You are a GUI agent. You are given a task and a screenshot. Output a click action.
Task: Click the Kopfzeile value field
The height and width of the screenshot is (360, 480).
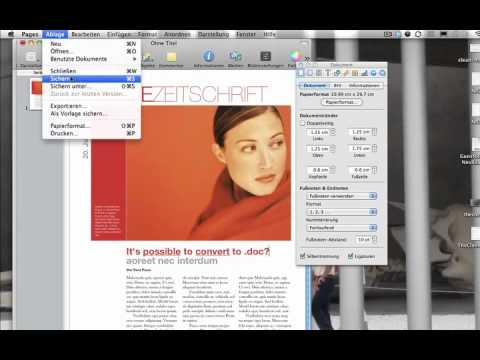318,170
